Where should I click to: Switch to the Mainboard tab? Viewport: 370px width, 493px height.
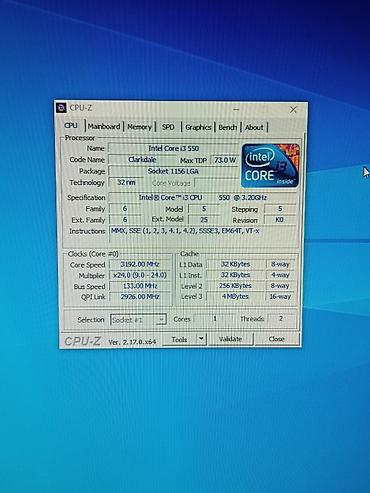point(104,127)
